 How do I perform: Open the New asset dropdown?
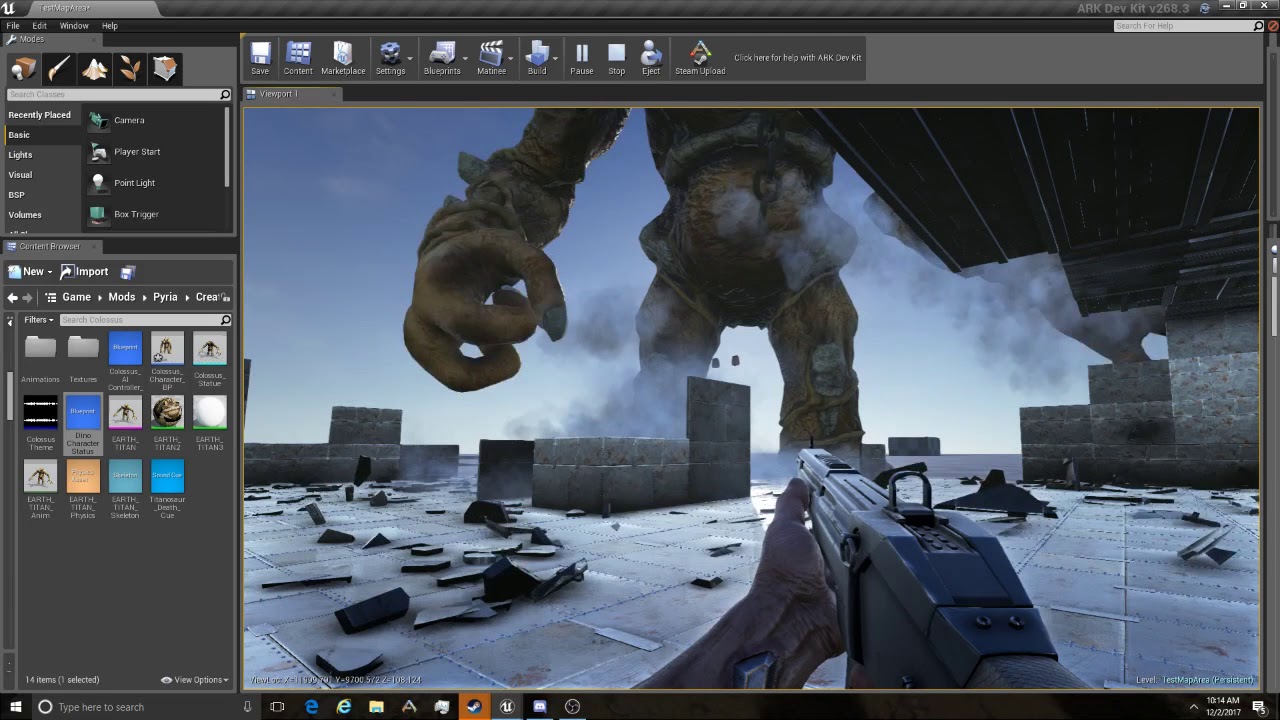tap(29, 272)
